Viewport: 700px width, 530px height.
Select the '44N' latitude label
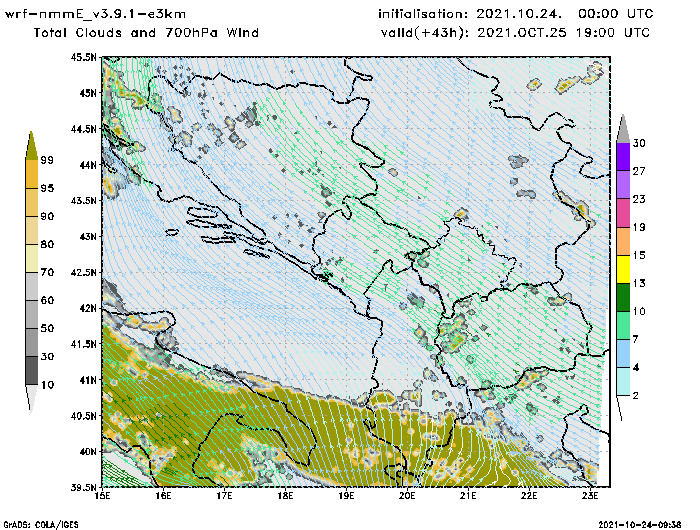tap(88, 165)
